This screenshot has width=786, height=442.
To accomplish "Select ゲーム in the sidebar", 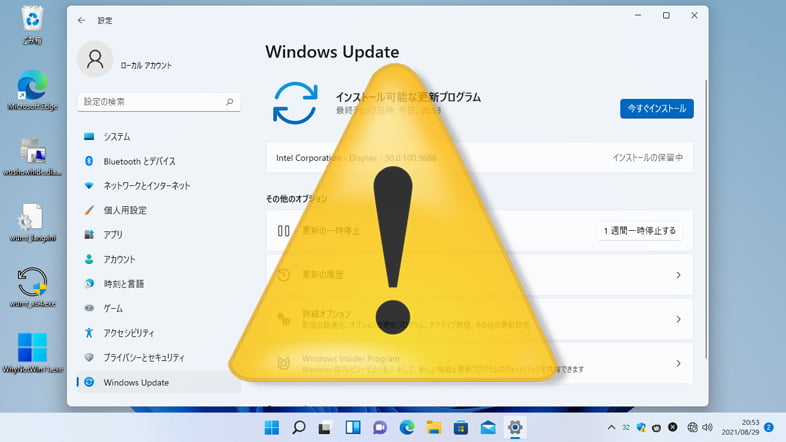I will click(x=158, y=308).
